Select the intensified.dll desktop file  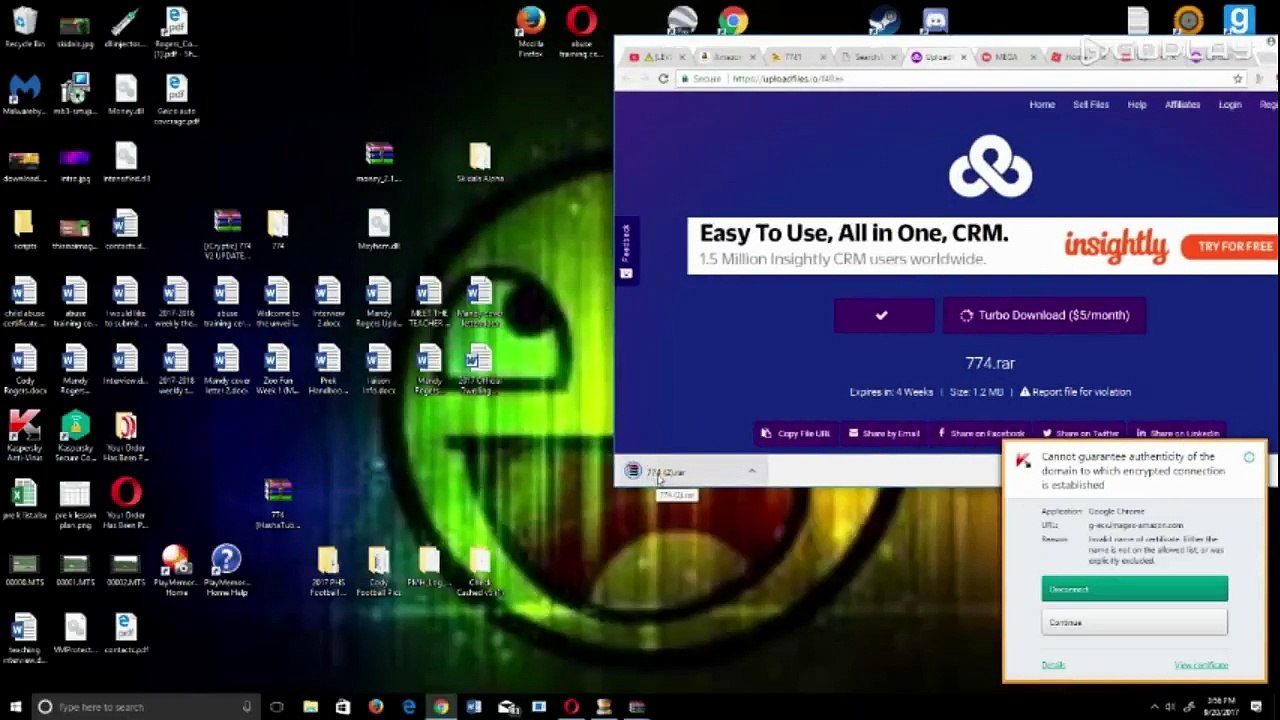click(125, 163)
